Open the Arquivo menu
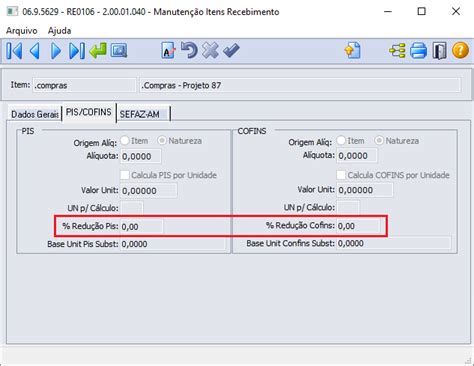 (x=22, y=31)
